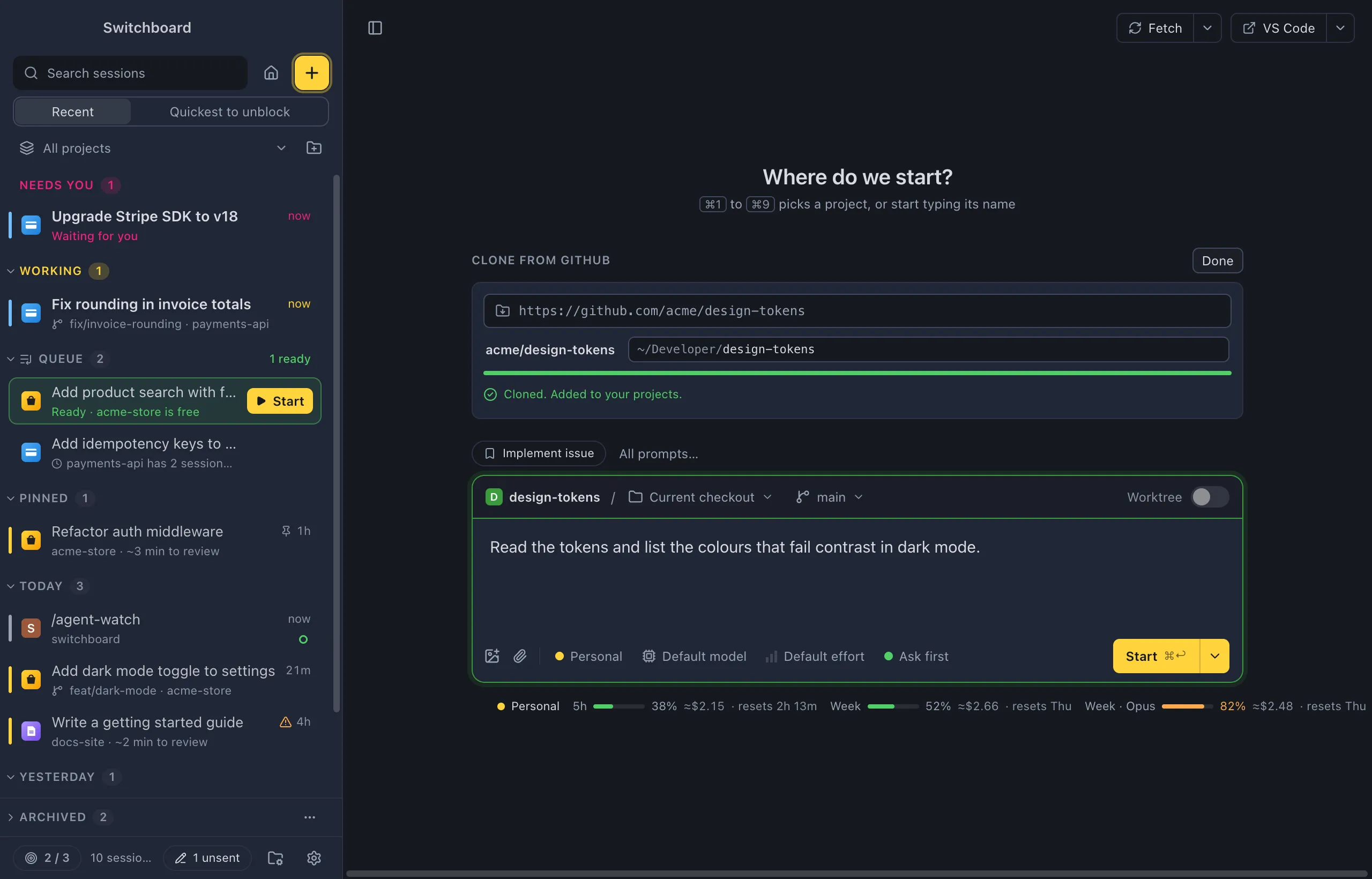Open the settings gear in sidebar footer
The image size is (1372, 879).
pyautogui.click(x=314, y=858)
